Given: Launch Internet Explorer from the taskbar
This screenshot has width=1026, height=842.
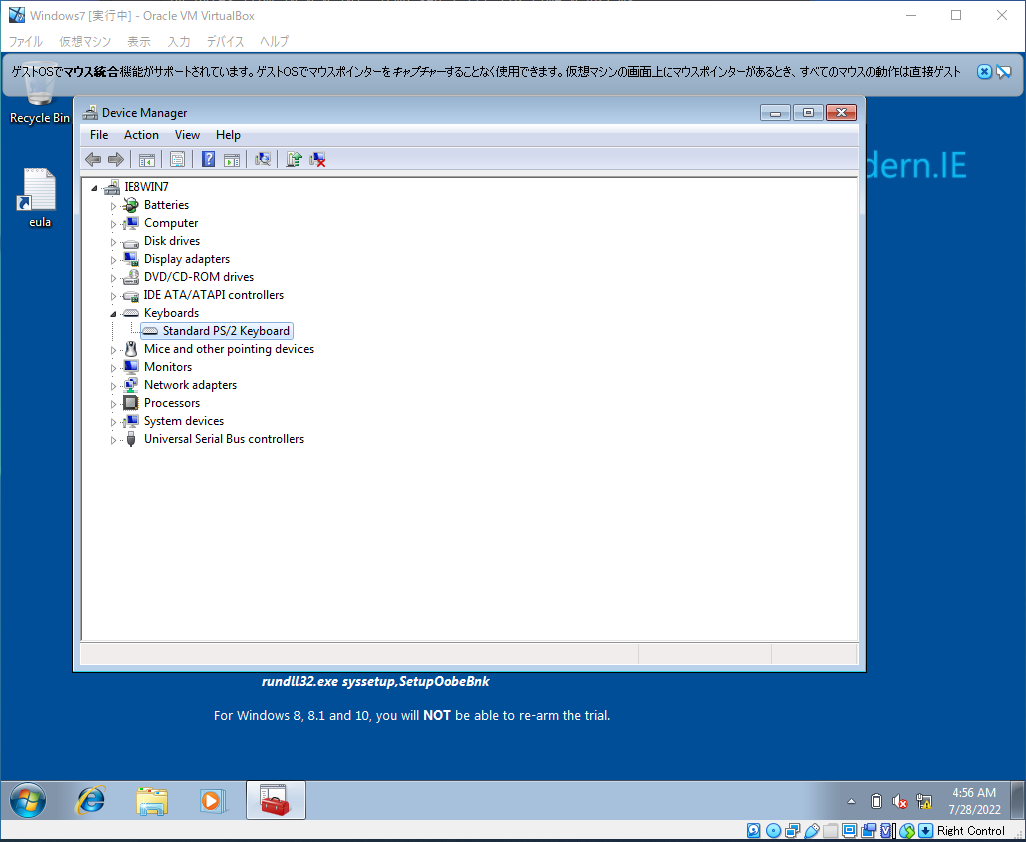Looking at the screenshot, I should [x=90, y=800].
